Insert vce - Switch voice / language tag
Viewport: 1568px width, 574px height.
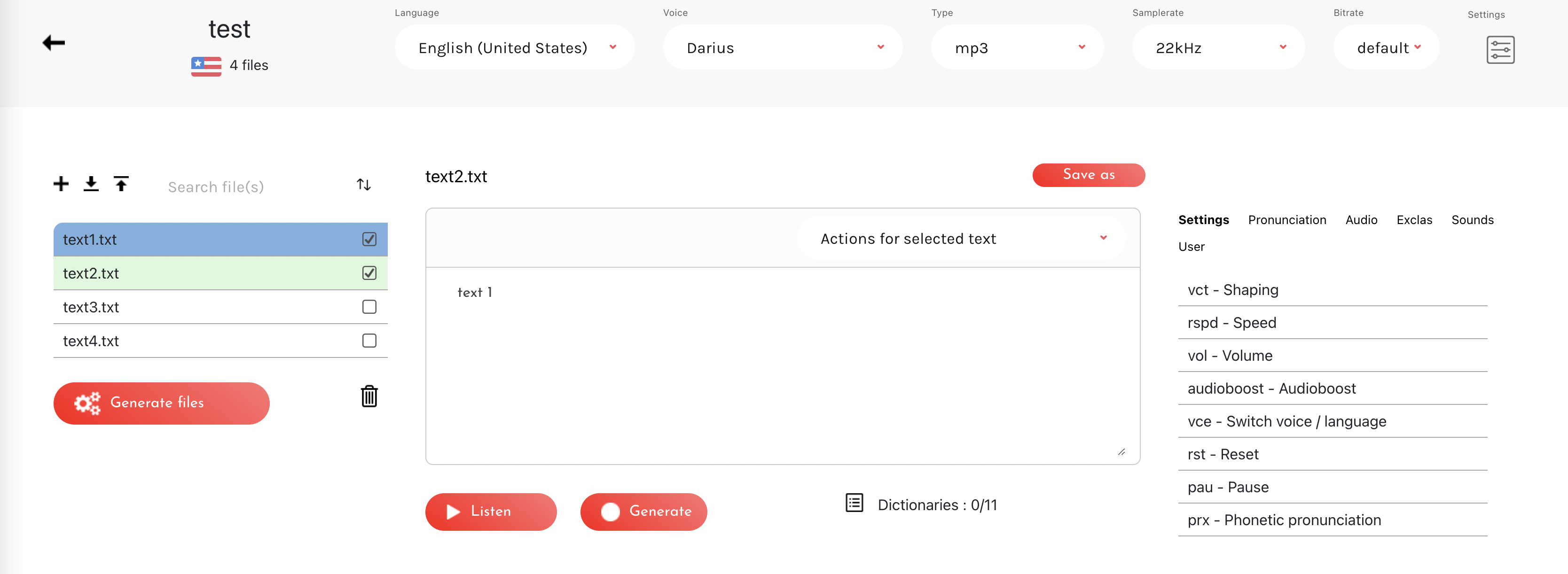tap(1333, 421)
